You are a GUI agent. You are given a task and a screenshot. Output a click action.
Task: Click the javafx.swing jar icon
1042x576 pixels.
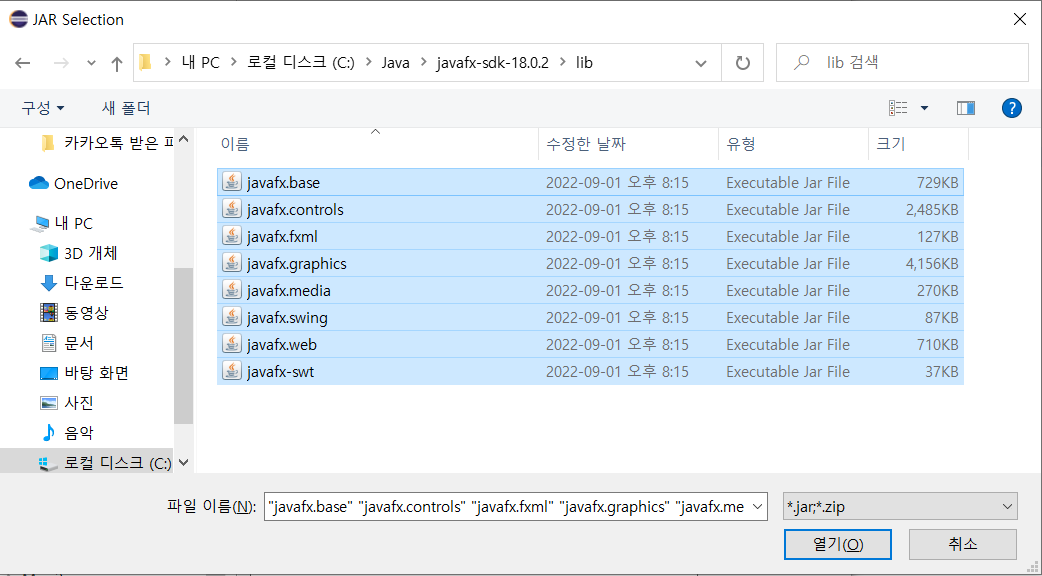point(231,318)
